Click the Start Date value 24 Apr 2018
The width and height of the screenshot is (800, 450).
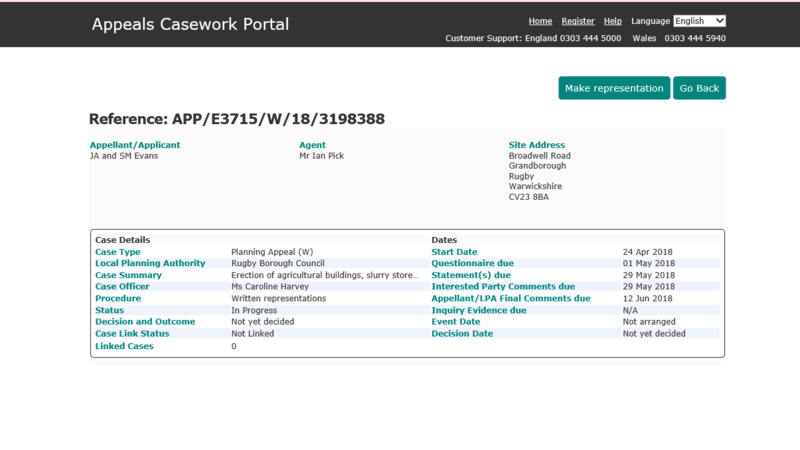coord(648,252)
